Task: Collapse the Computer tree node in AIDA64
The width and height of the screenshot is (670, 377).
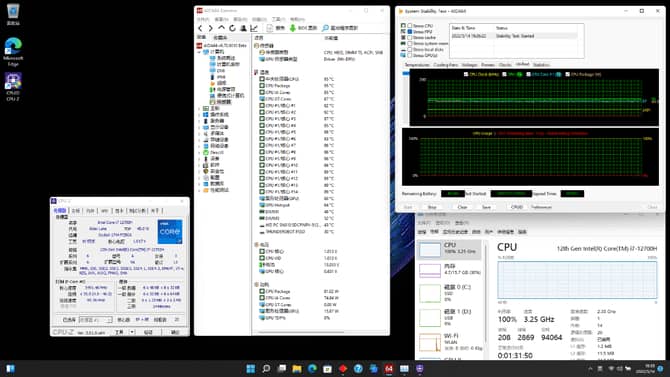Action: pyautogui.click(x=199, y=52)
